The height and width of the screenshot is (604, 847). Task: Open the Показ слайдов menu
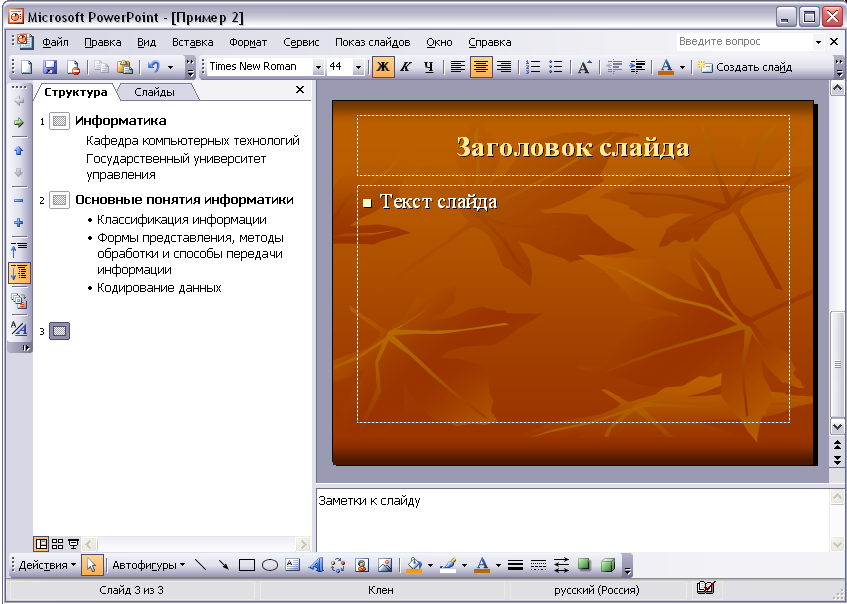coord(372,42)
